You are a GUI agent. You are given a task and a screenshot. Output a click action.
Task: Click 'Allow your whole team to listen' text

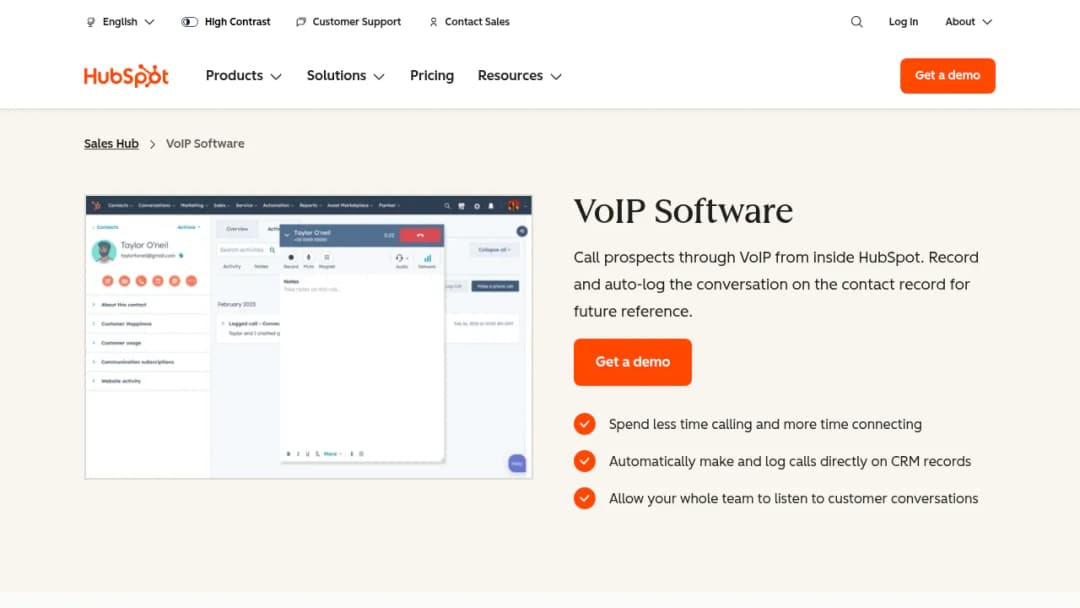793,499
